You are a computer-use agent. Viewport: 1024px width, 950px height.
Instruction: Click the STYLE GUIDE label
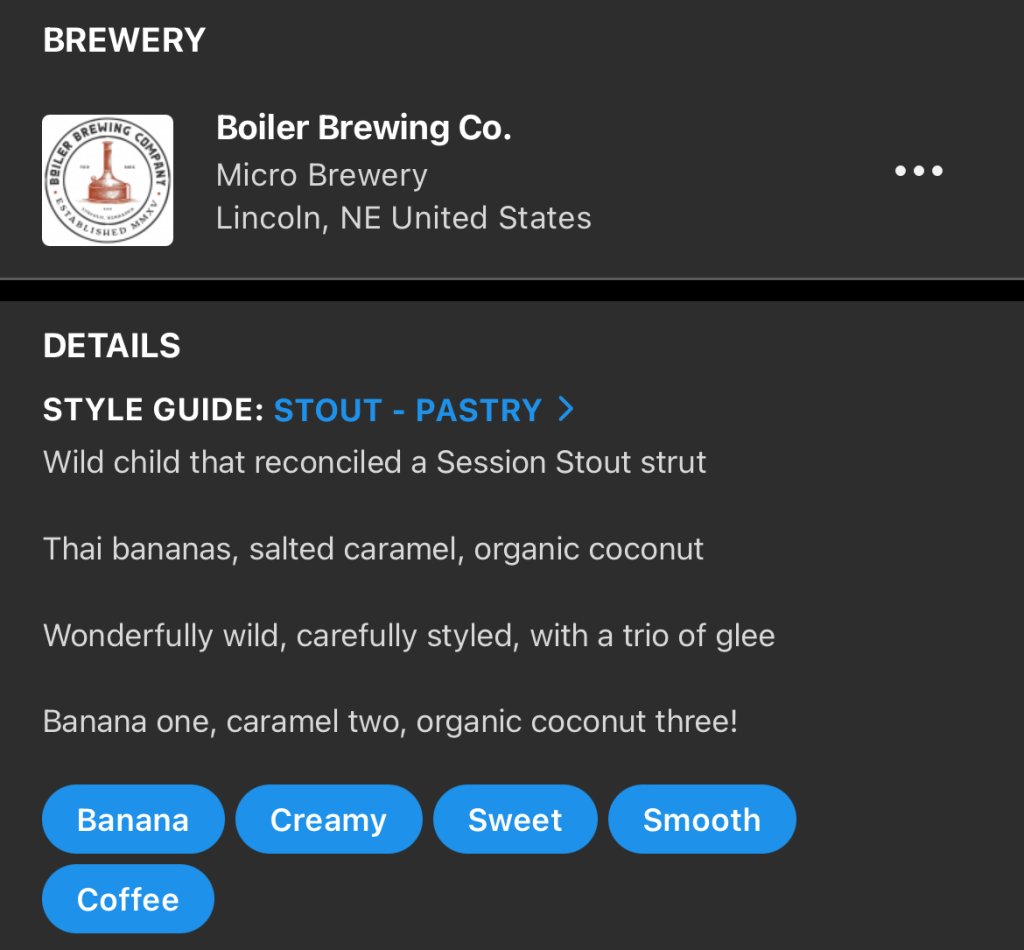(153, 410)
